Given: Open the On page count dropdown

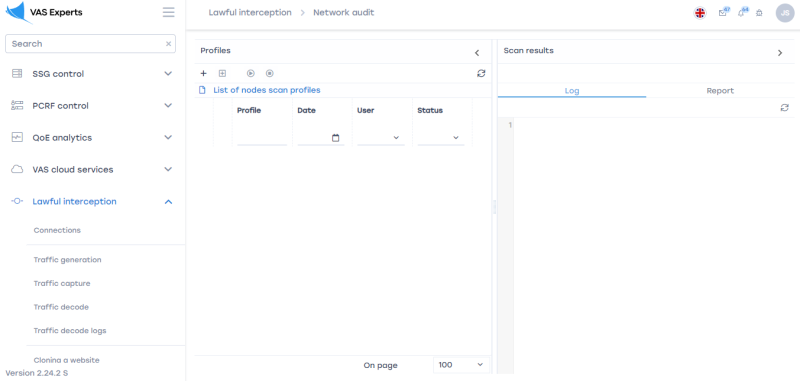Looking at the screenshot, I should 461,365.
